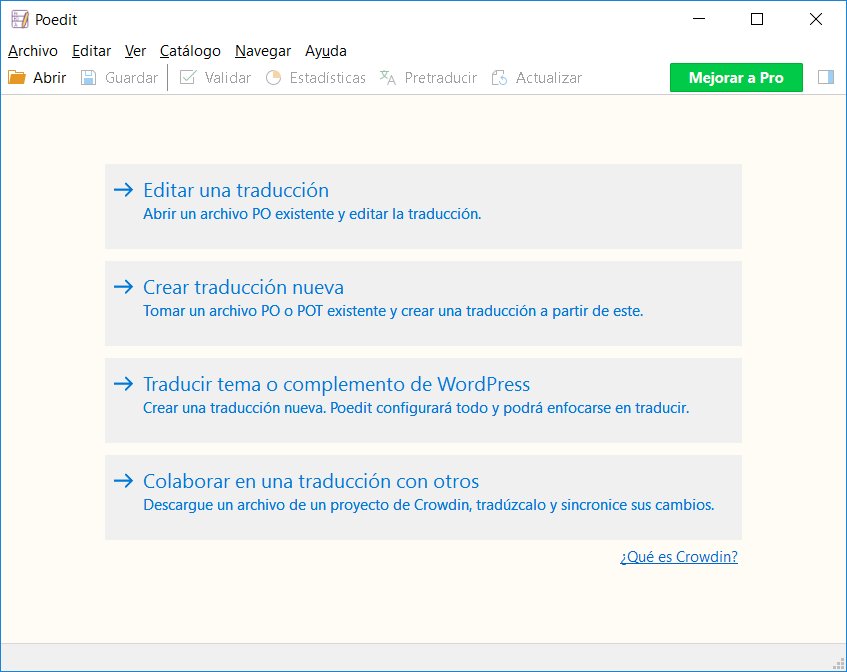847x672 pixels.
Task: Open the Ver menu
Action: point(135,51)
